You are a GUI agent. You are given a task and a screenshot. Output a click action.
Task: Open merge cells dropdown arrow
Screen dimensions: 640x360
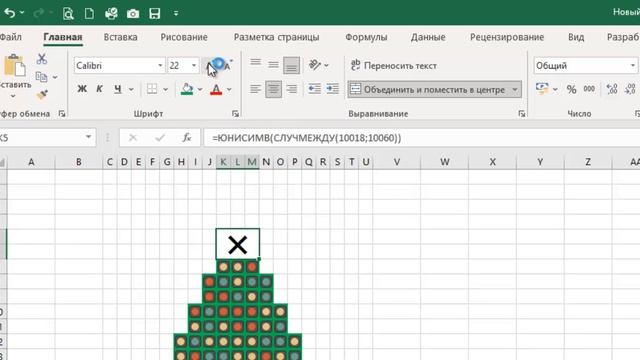coord(515,89)
